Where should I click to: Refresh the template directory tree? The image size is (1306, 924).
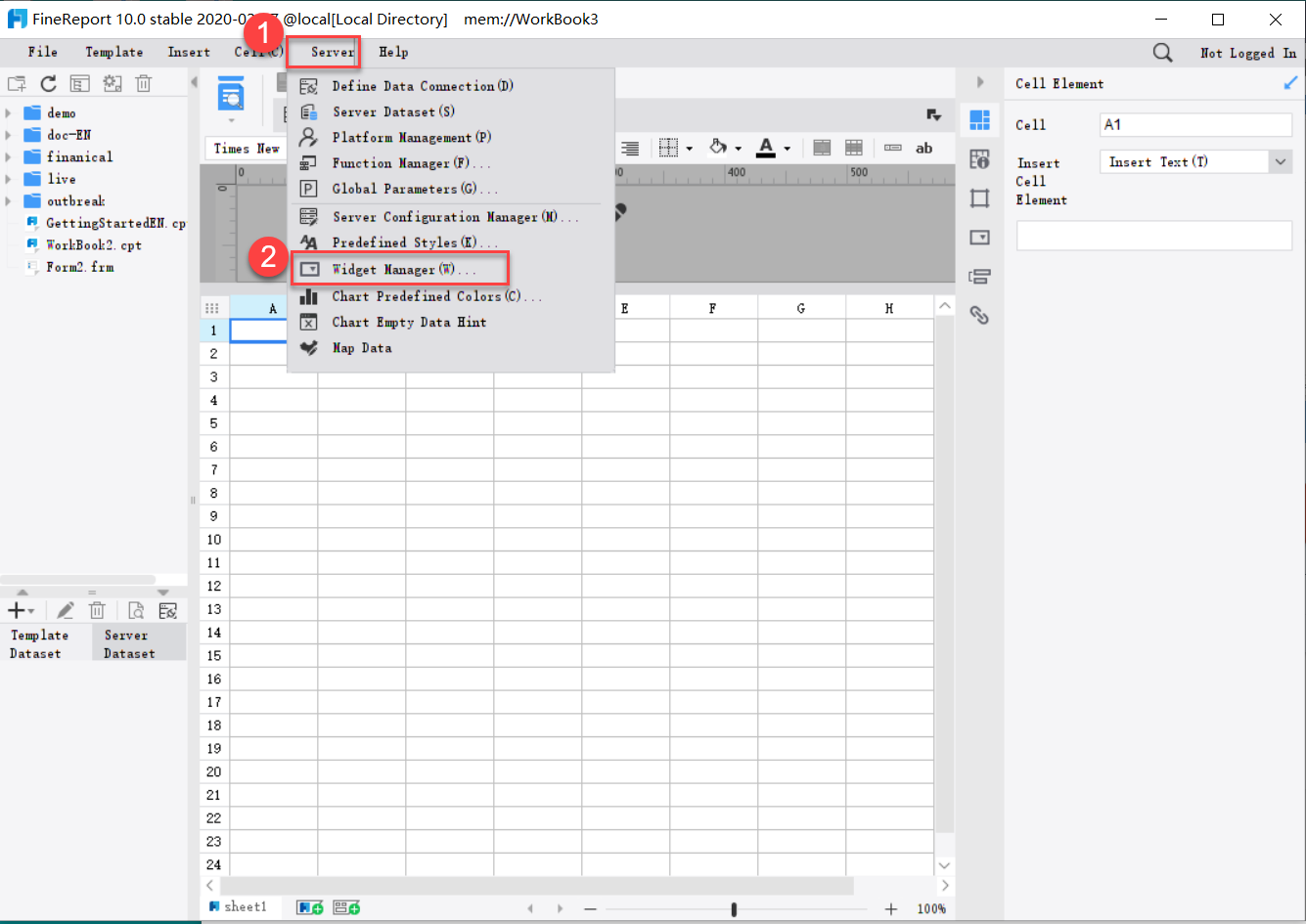pyautogui.click(x=48, y=83)
